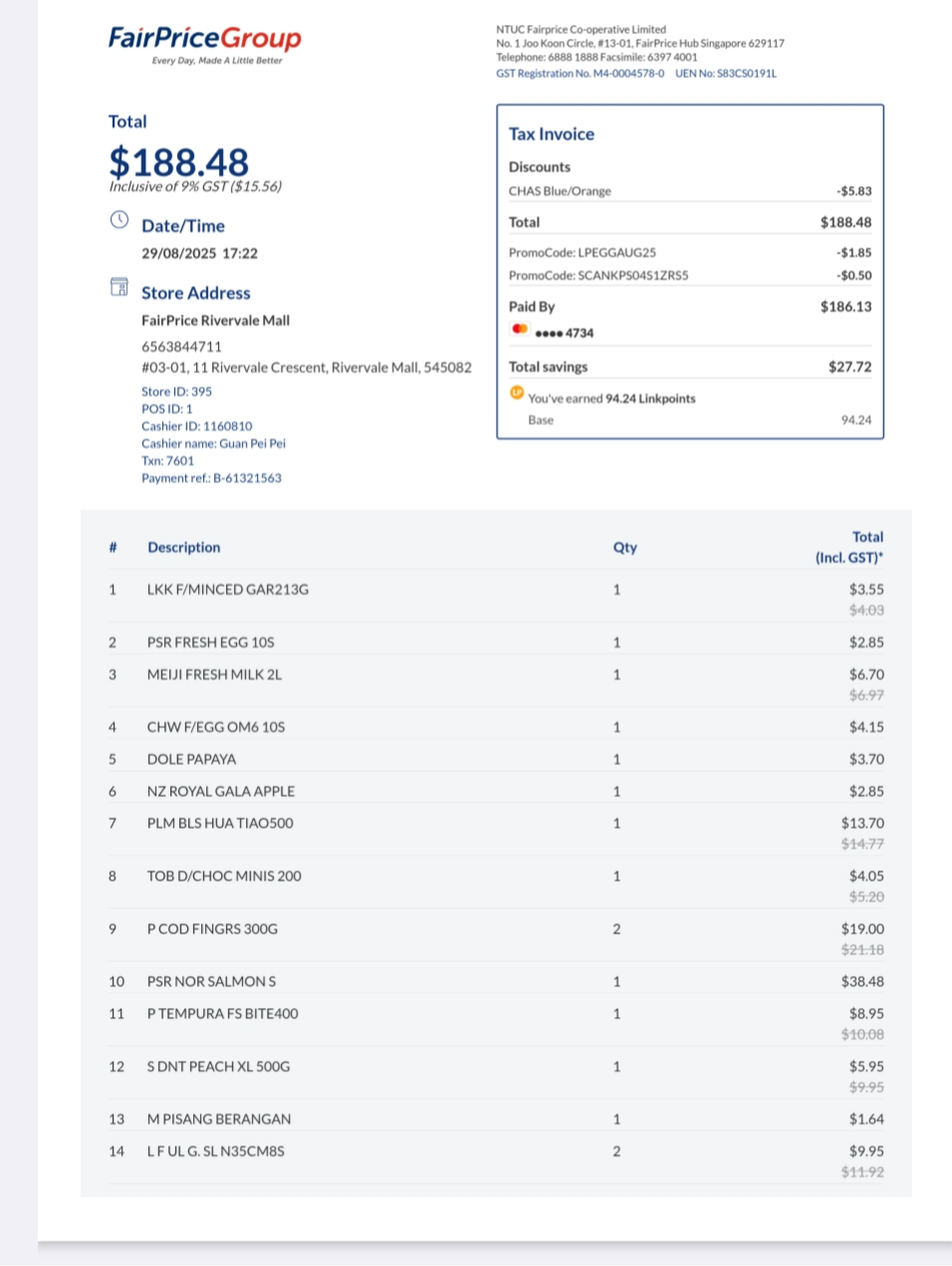Click the UEN No: S83CS0191L text
This screenshot has width=952, height=1266.
(726, 74)
